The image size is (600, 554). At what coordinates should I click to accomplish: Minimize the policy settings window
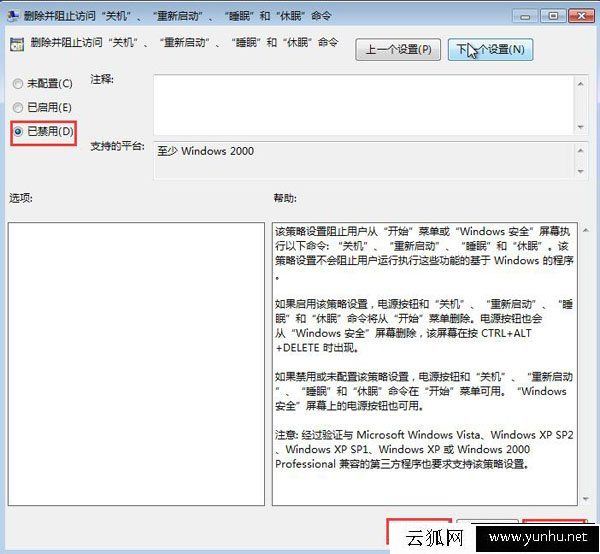tap(525, 16)
